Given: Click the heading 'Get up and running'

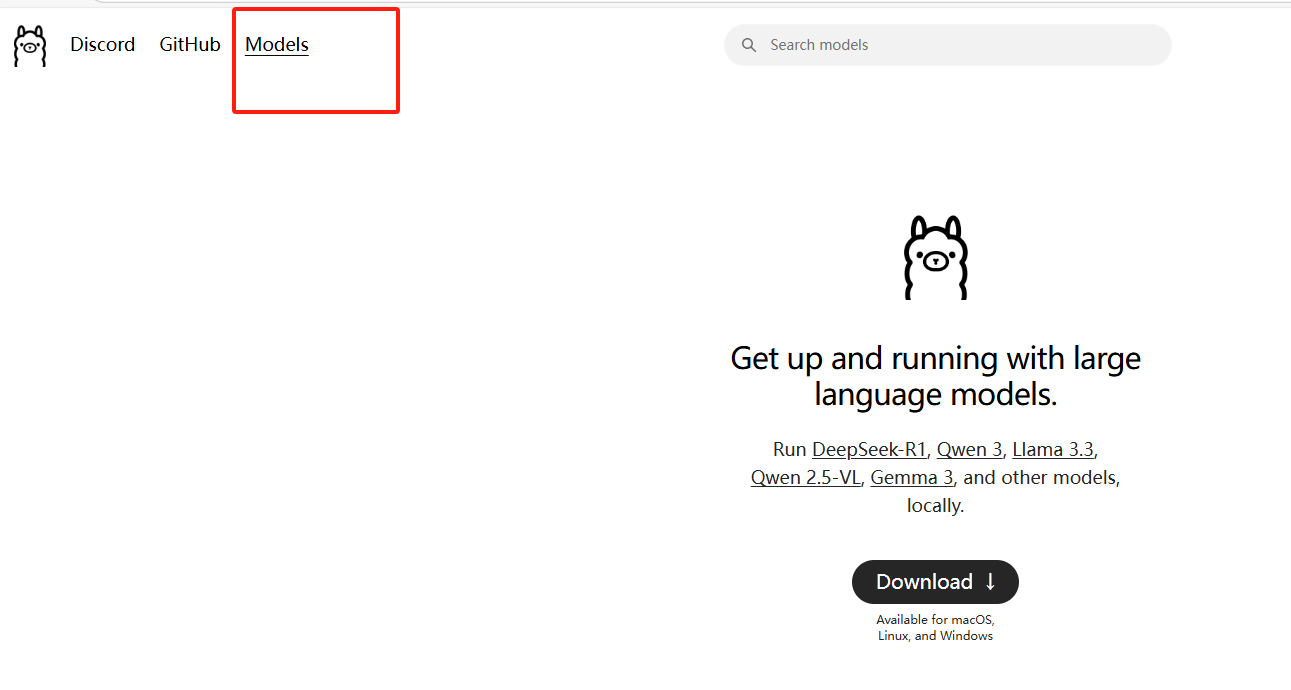Looking at the screenshot, I should coord(936,376).
